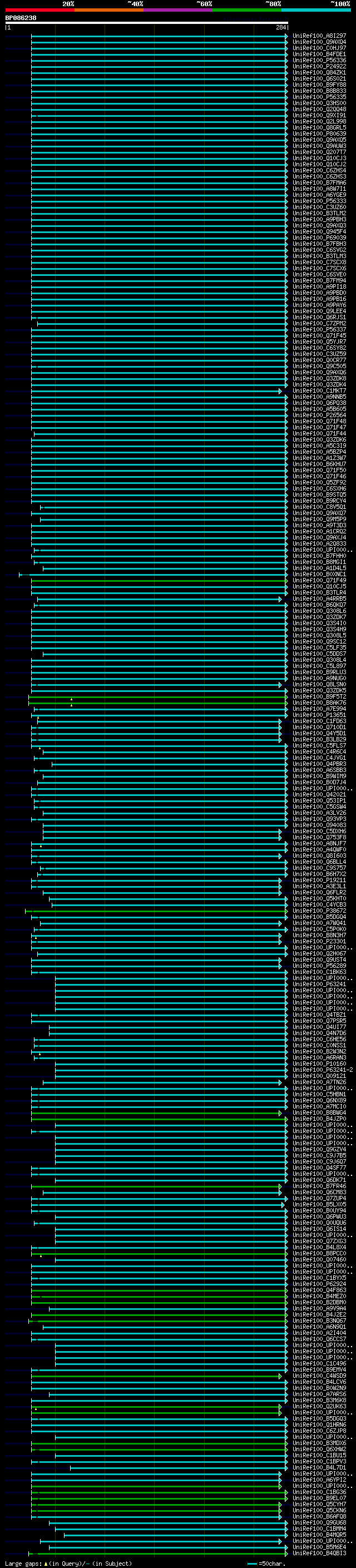Select UniRef100_B9FY88 in hit list
Screen dimensions: 356x1568
pos(319,85)
